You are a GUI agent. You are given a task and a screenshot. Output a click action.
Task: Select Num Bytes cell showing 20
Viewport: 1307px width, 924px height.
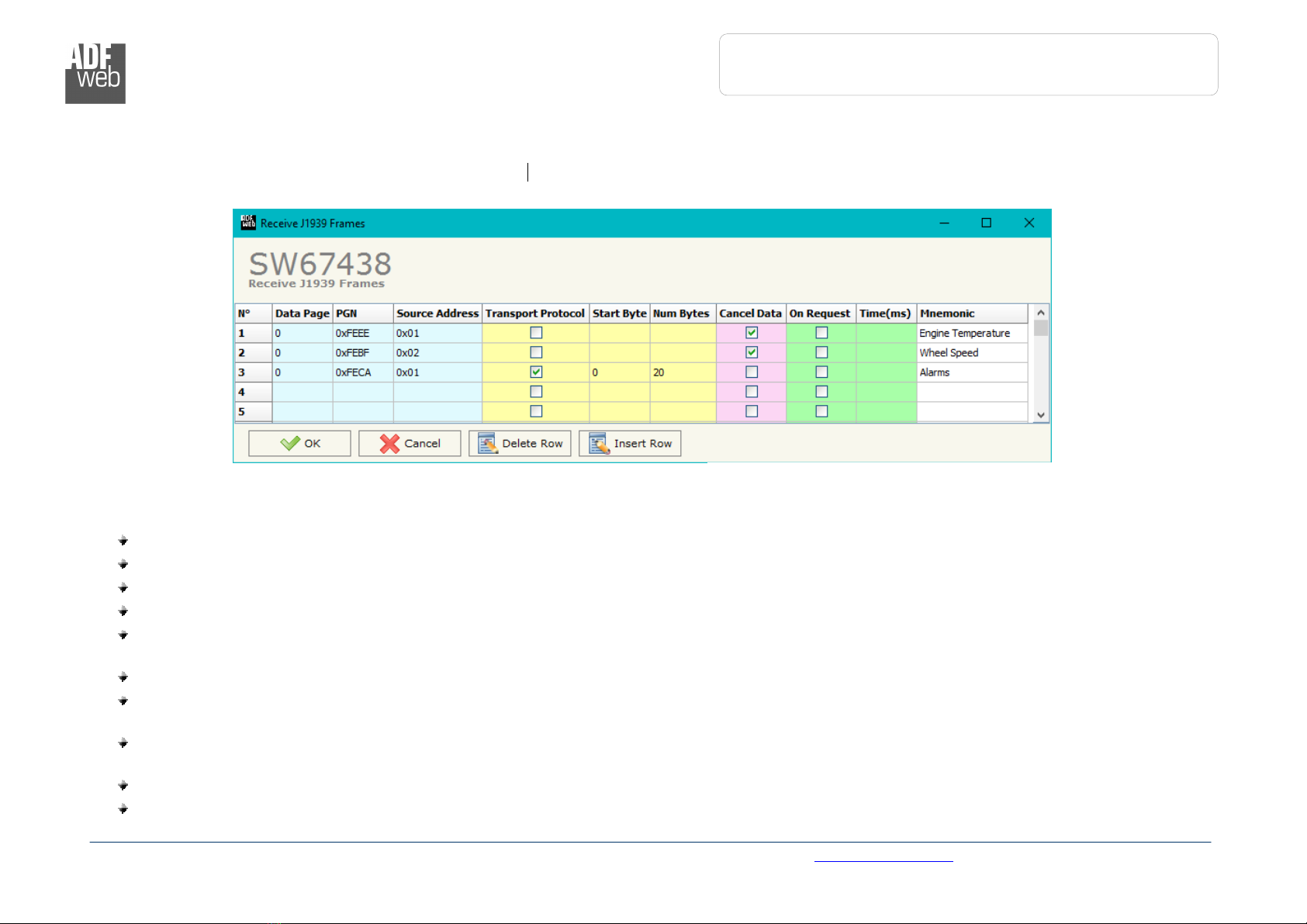tap(683, 372)
